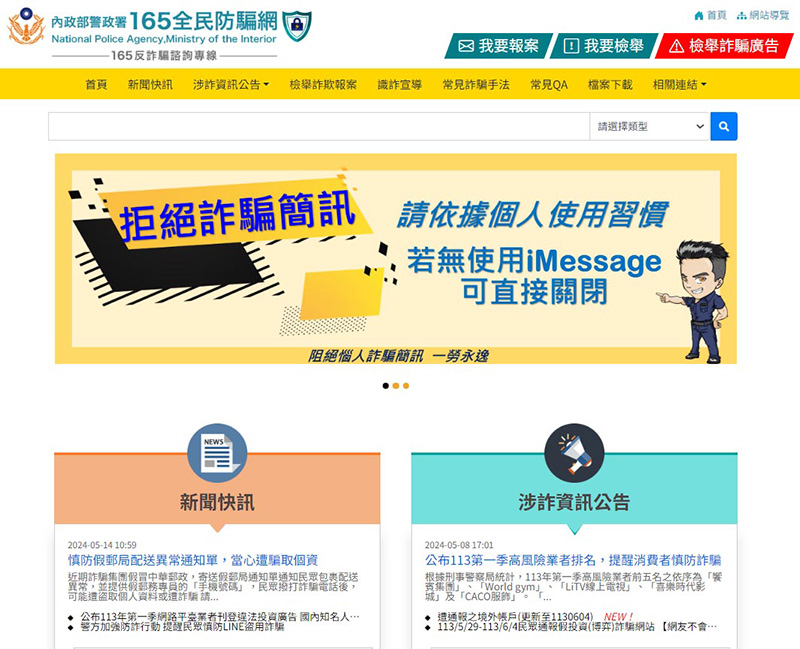Click into the search text field
The height and width of the screenshot is (649, 800).
pyautogui.click(x=318, y=126)
